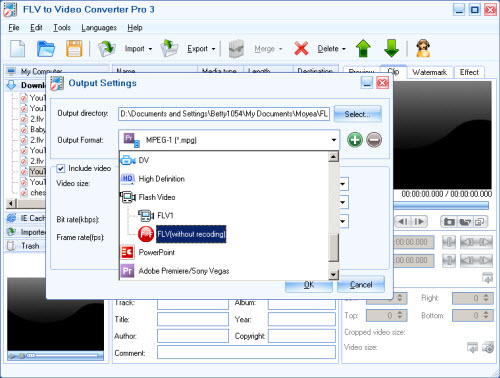Open the Video size dropdown arrow
Image resolution: width=500 pixels, height=378 pixels.
[343, 184]
